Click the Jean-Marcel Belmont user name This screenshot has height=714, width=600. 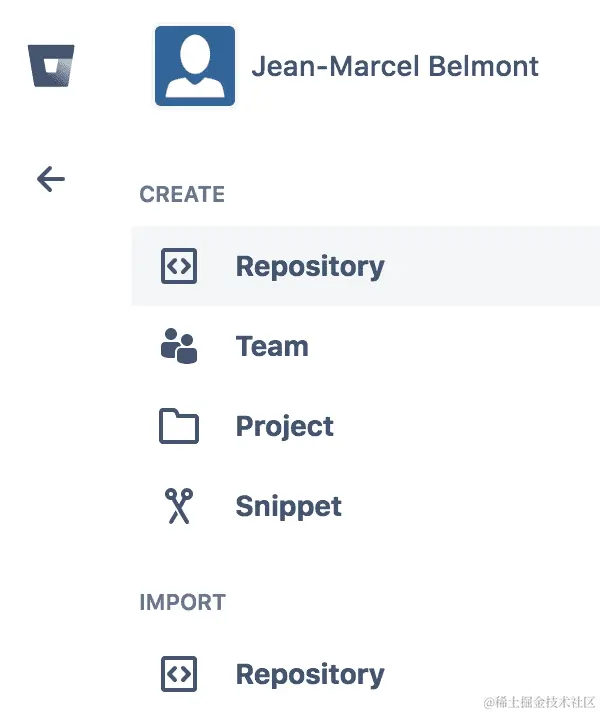[x=395, y=66]
